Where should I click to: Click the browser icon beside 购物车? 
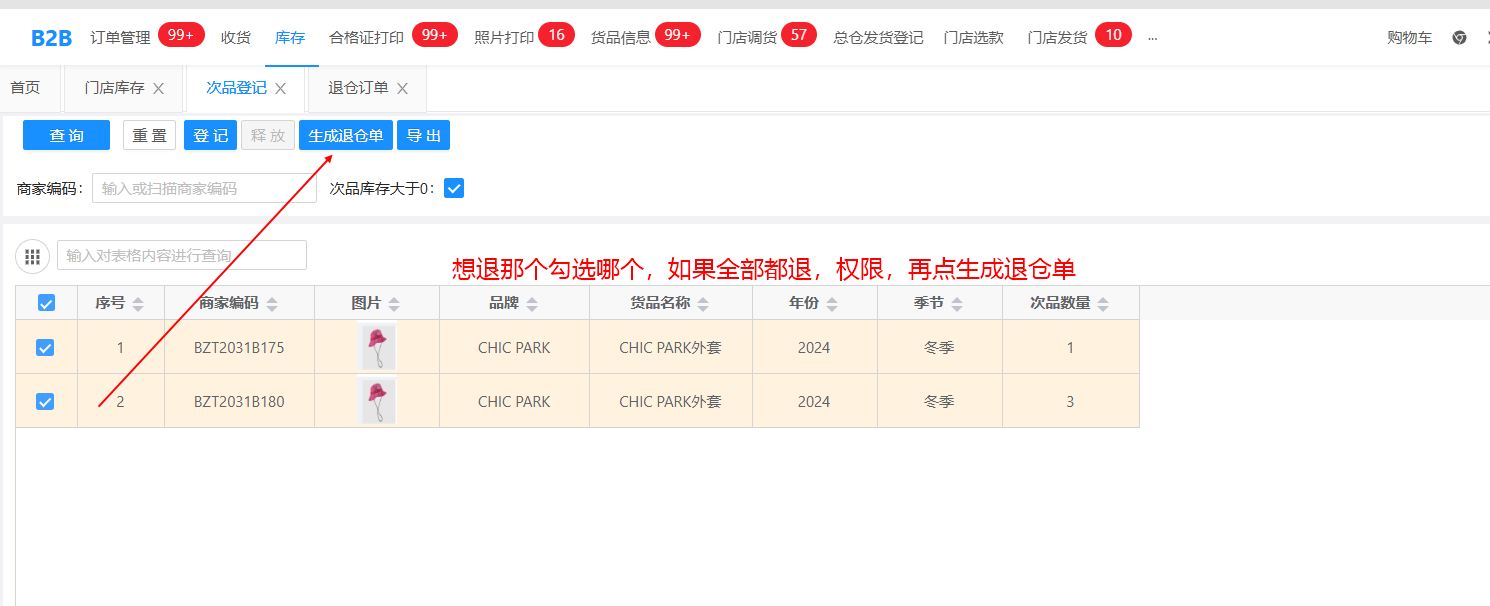(x=1459, y=38)
